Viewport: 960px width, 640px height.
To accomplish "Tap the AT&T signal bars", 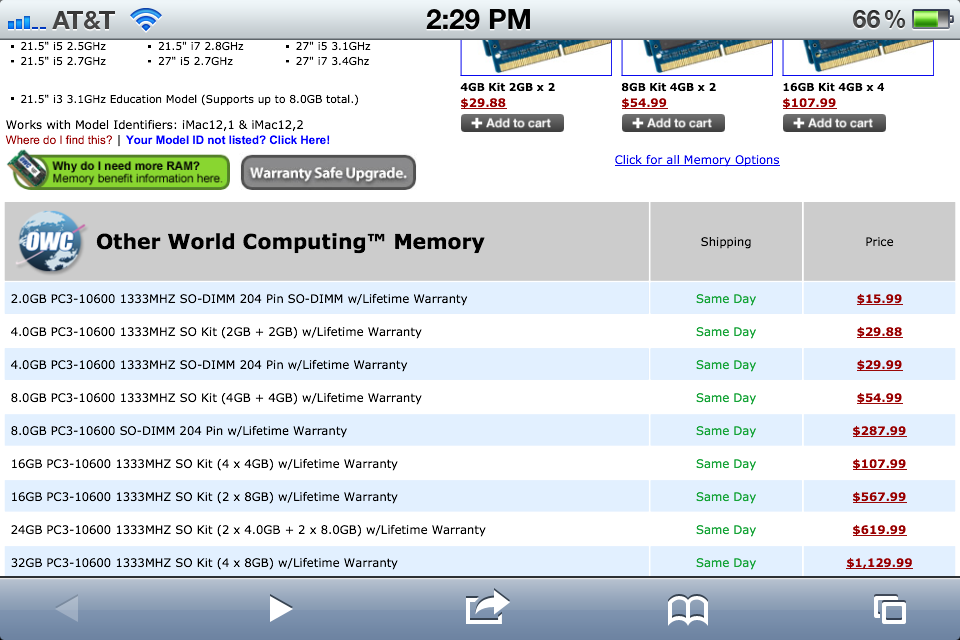I will [26, 22].
